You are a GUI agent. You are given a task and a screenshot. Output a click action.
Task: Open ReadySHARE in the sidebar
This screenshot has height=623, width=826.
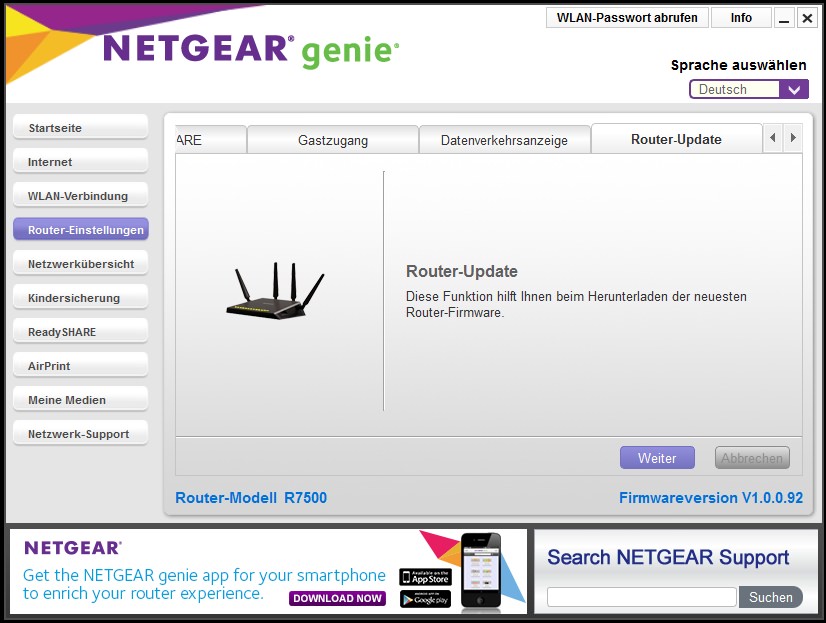(x=81, y=332)
